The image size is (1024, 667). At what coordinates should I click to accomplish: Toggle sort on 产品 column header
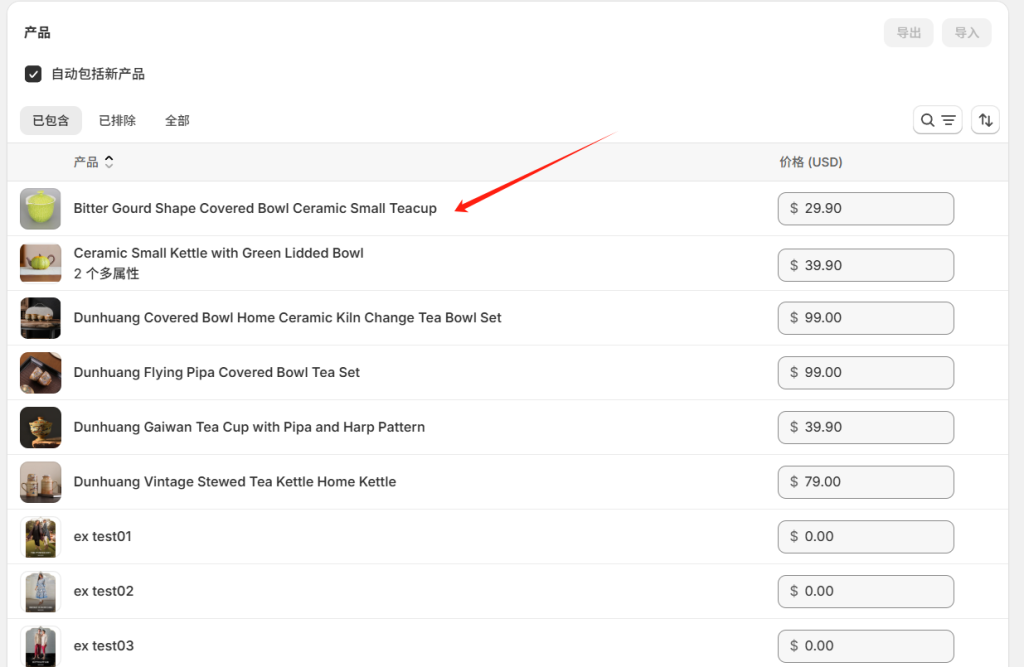(93, 162)
